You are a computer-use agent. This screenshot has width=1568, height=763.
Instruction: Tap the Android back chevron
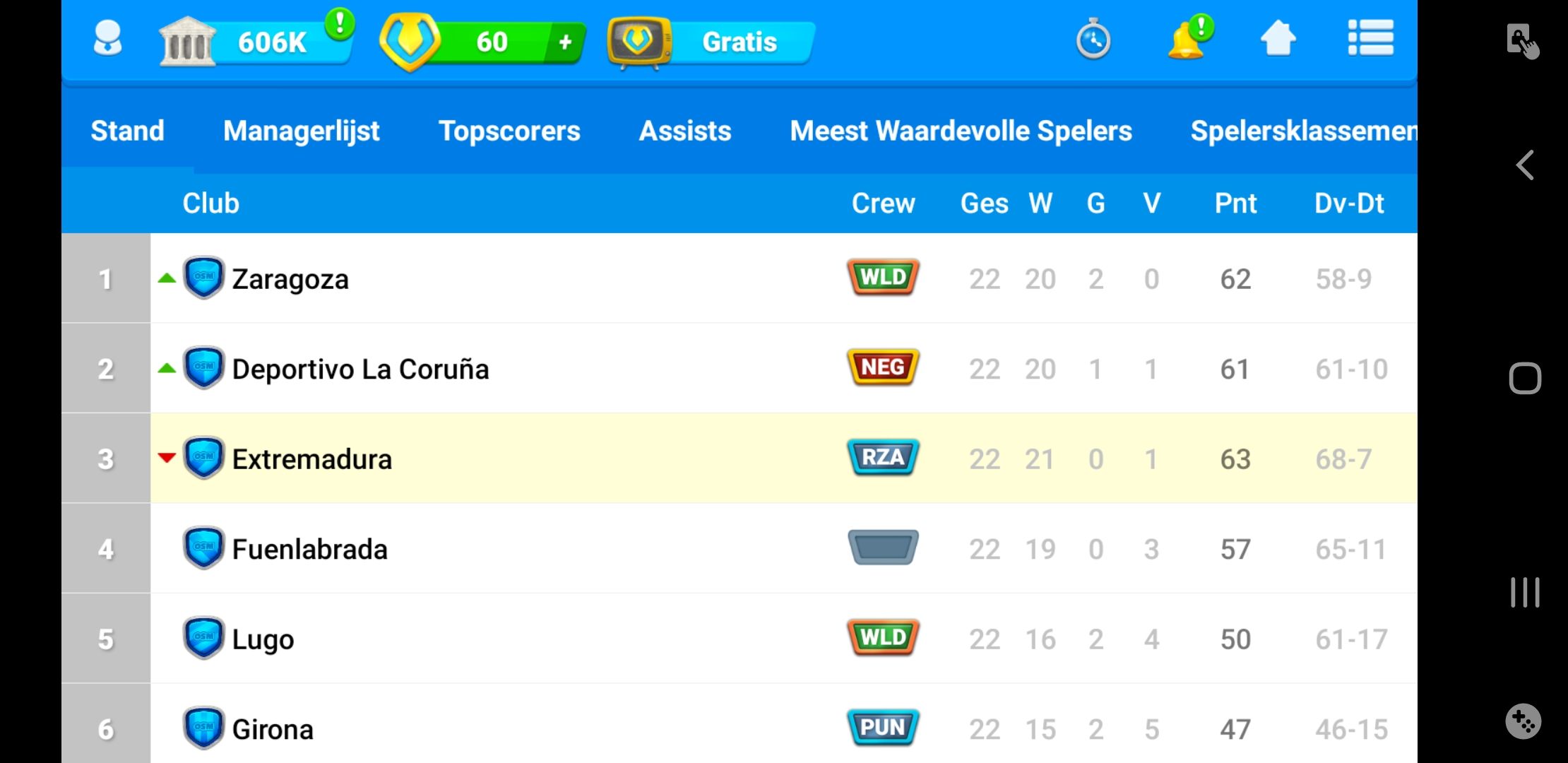point(1525,165)
